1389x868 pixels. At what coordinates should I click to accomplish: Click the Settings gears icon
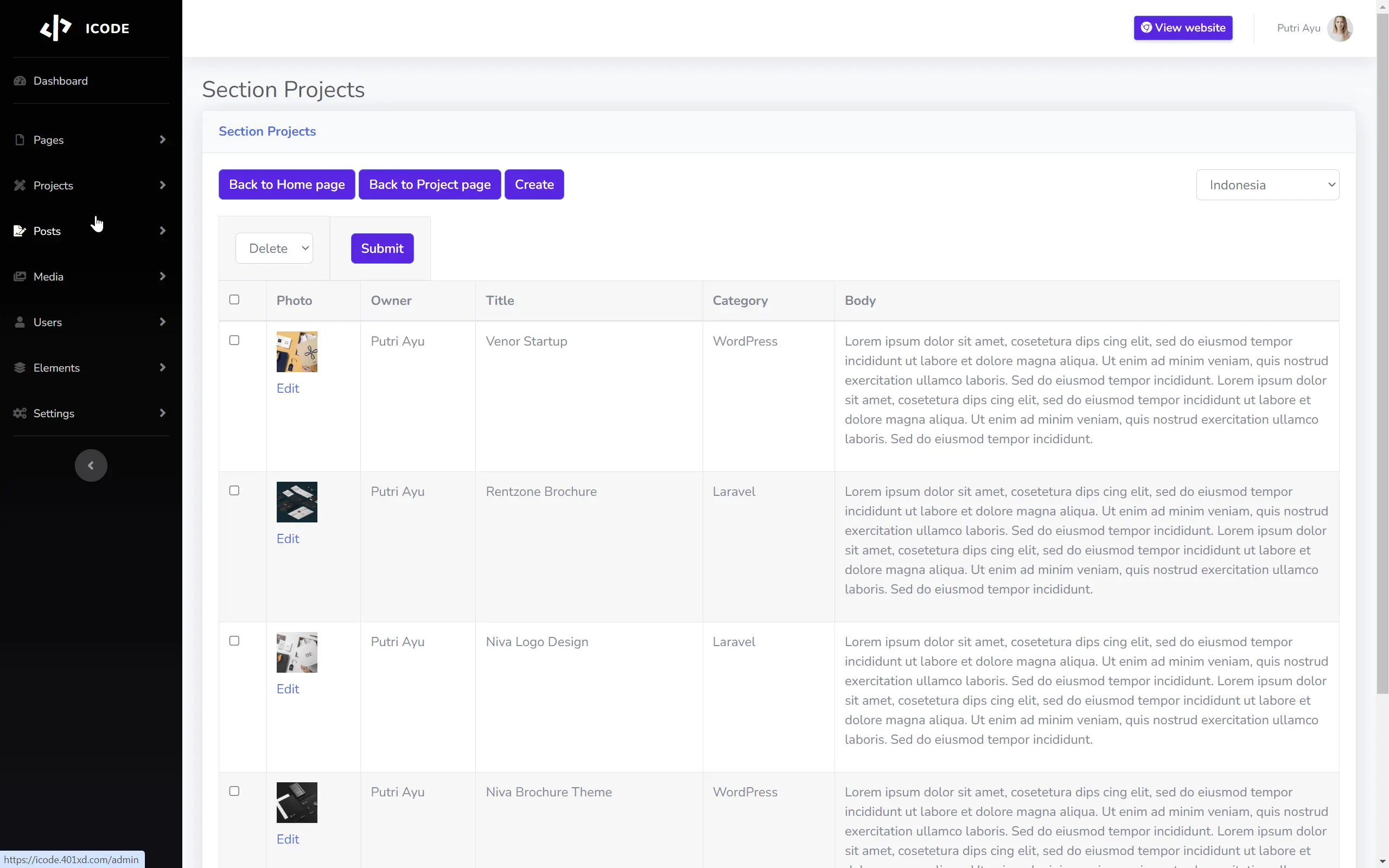[20, 413]
